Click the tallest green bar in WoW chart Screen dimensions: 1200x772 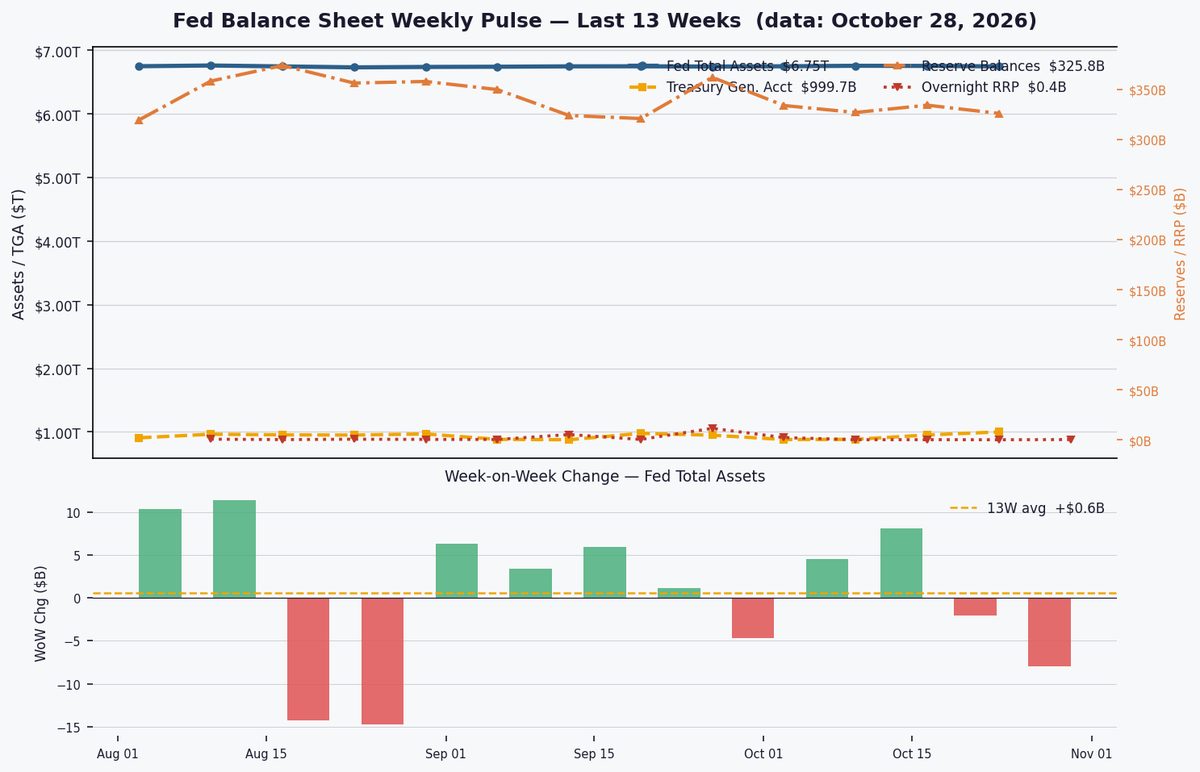click(234, 549)
